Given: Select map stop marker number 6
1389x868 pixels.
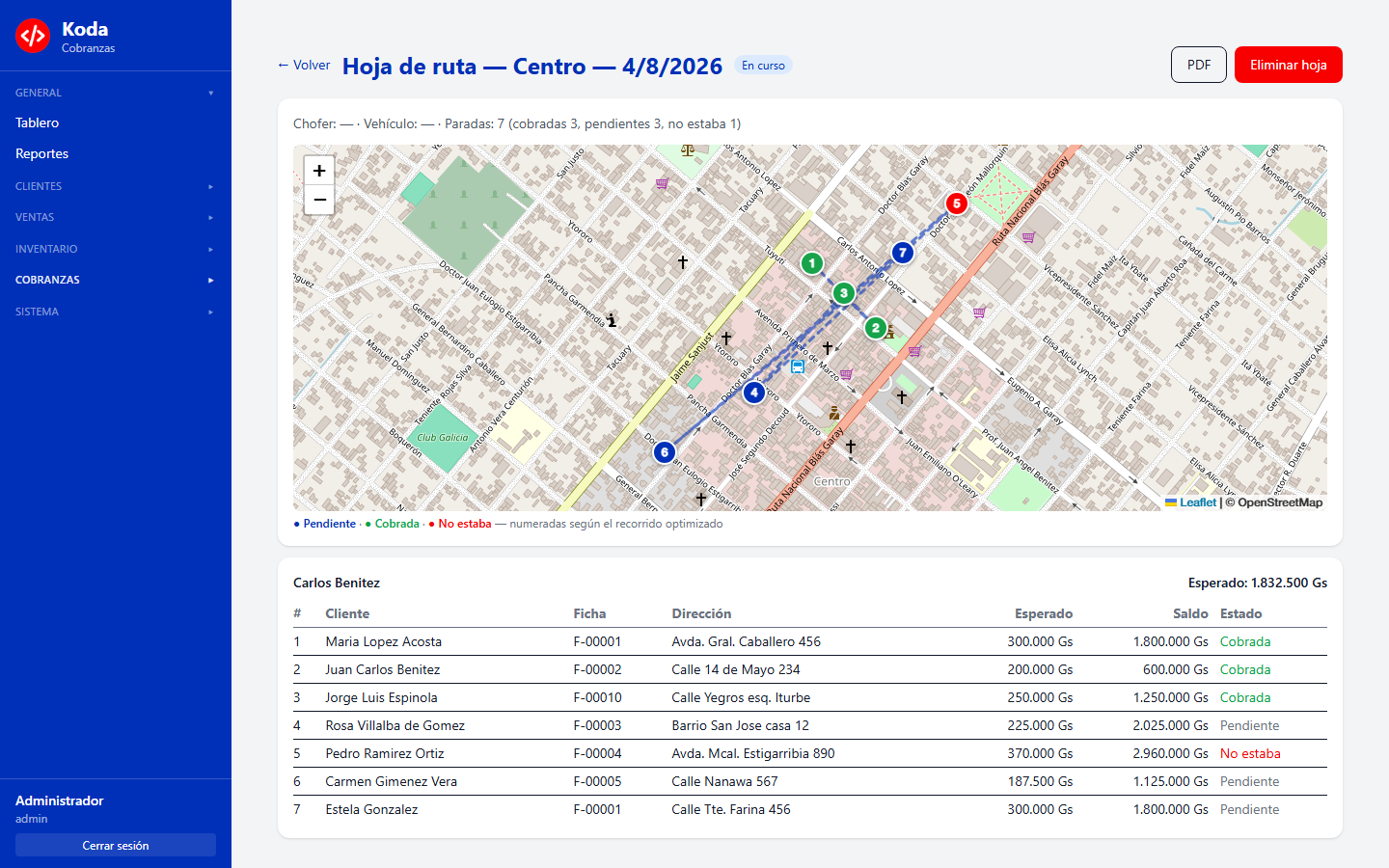Looking at the screenshot, I should (664, 452).
